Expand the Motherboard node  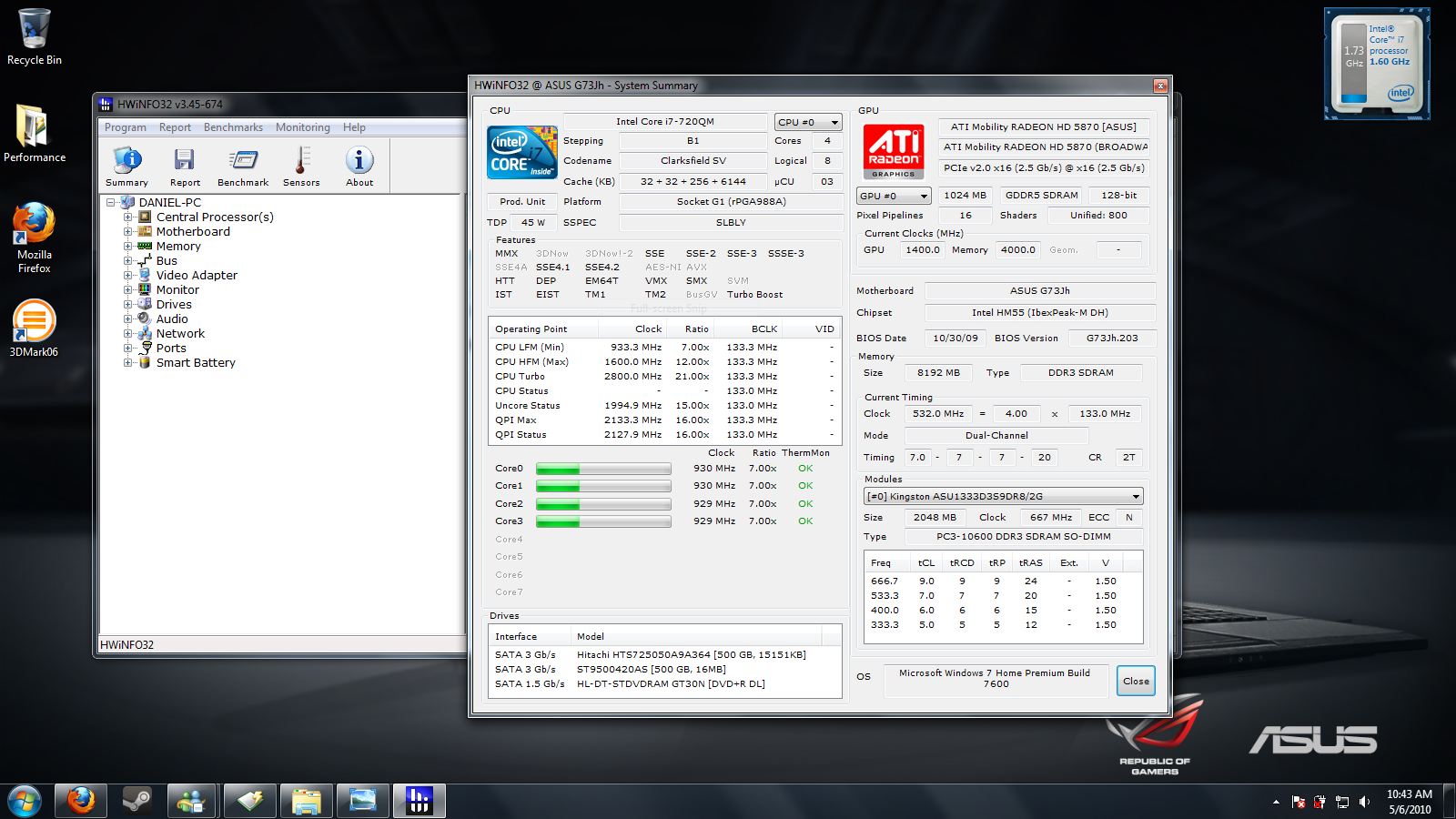click(x=128, y=232)
